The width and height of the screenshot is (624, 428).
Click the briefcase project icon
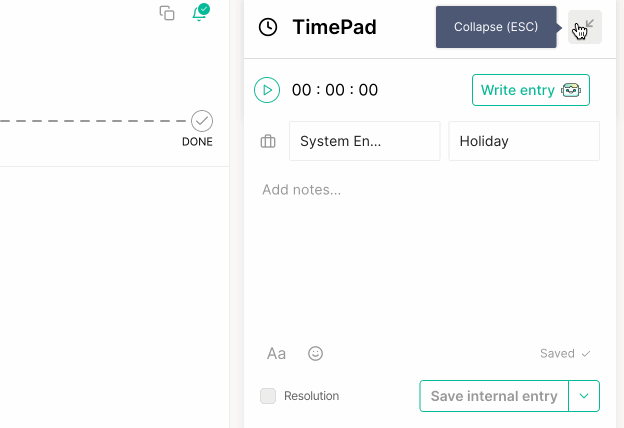coord(268,142)
